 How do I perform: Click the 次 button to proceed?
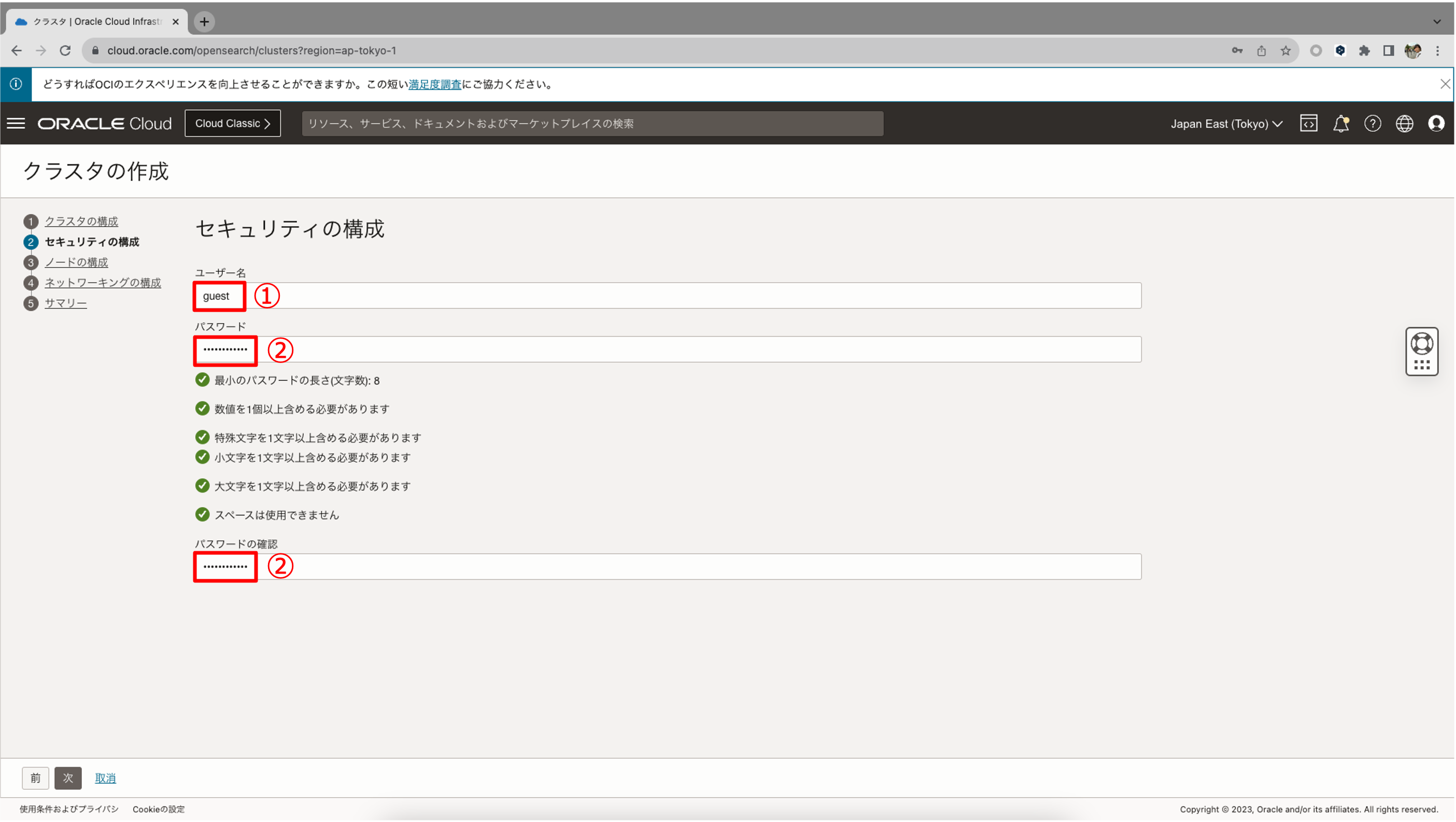point(68,778)
